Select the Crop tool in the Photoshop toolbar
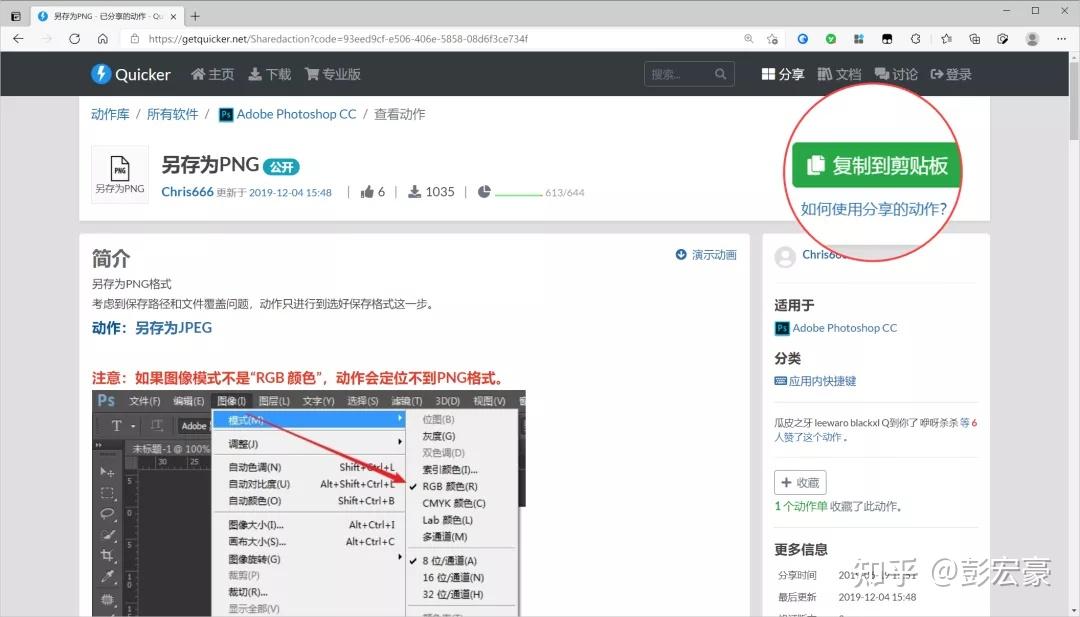1080x617 pixels. [110, 552]
